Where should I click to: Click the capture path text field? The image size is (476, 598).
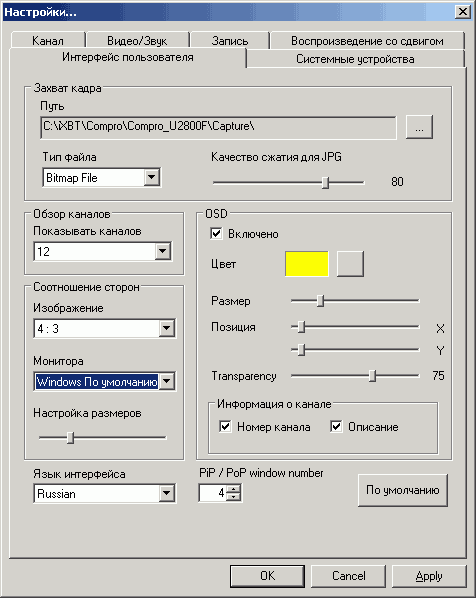point(218,127)
